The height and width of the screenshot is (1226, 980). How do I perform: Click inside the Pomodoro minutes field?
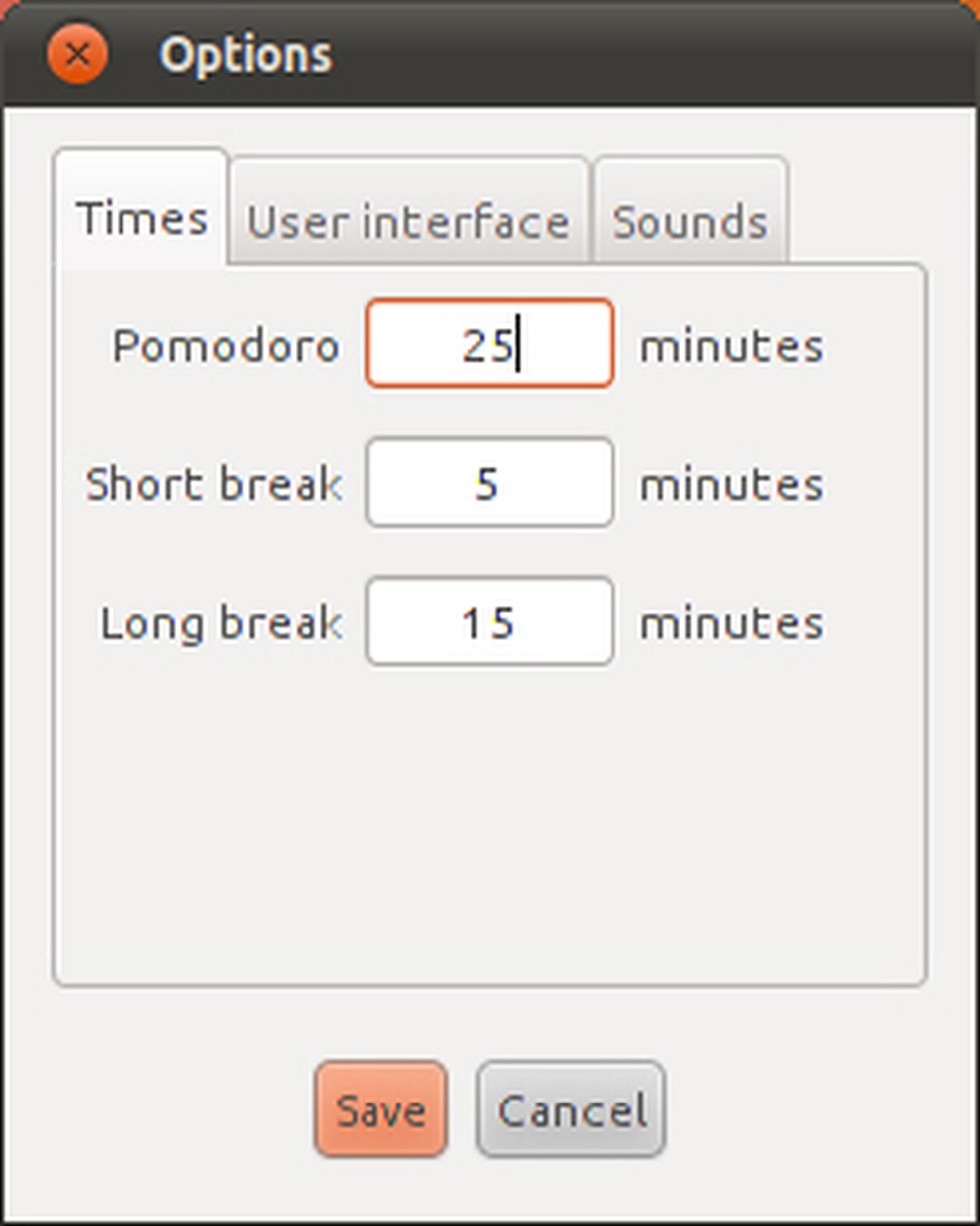[x=489, y=344]
